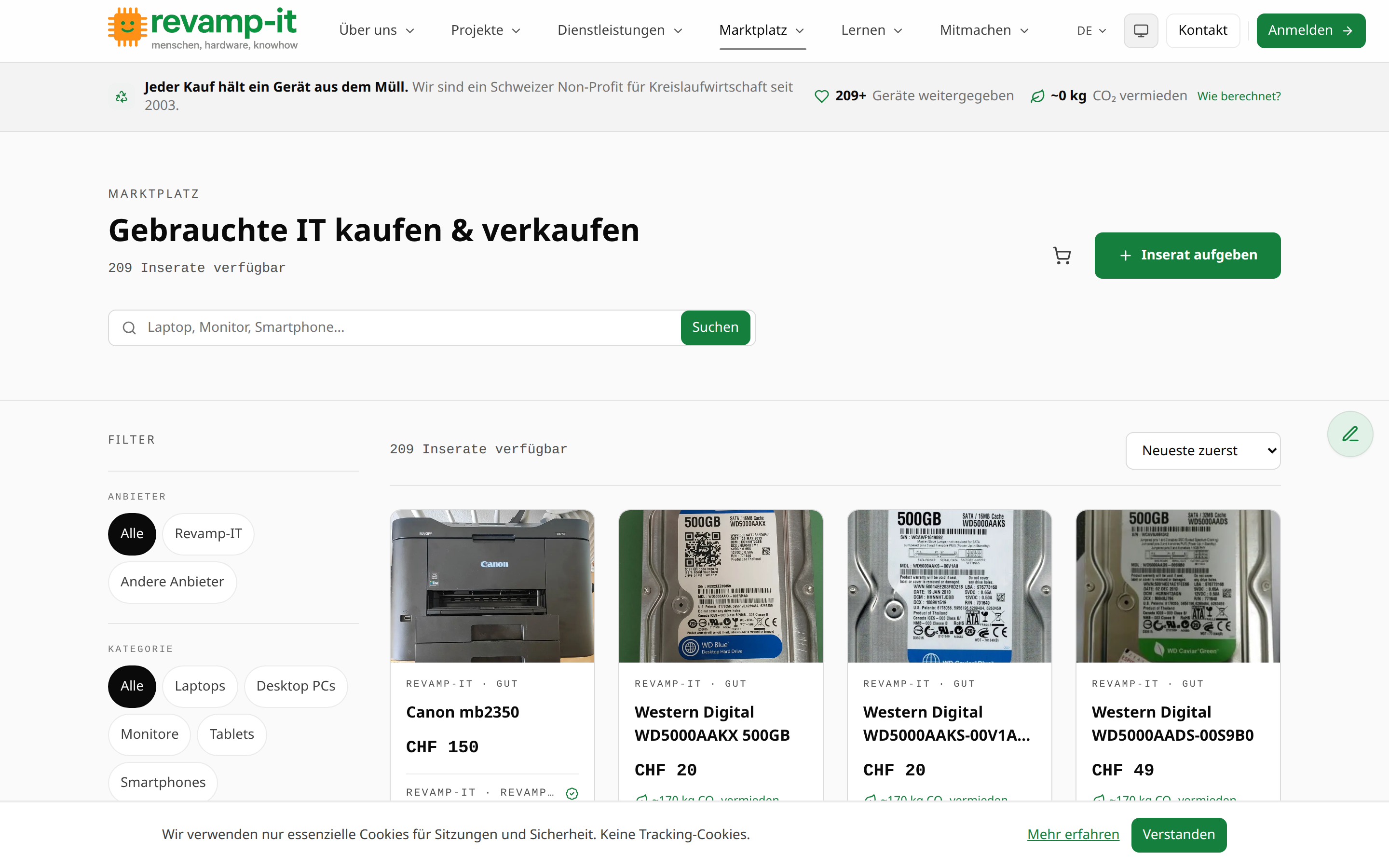
Task: Open the revamp-it logo homepage
Action: (x=203, y=29)
